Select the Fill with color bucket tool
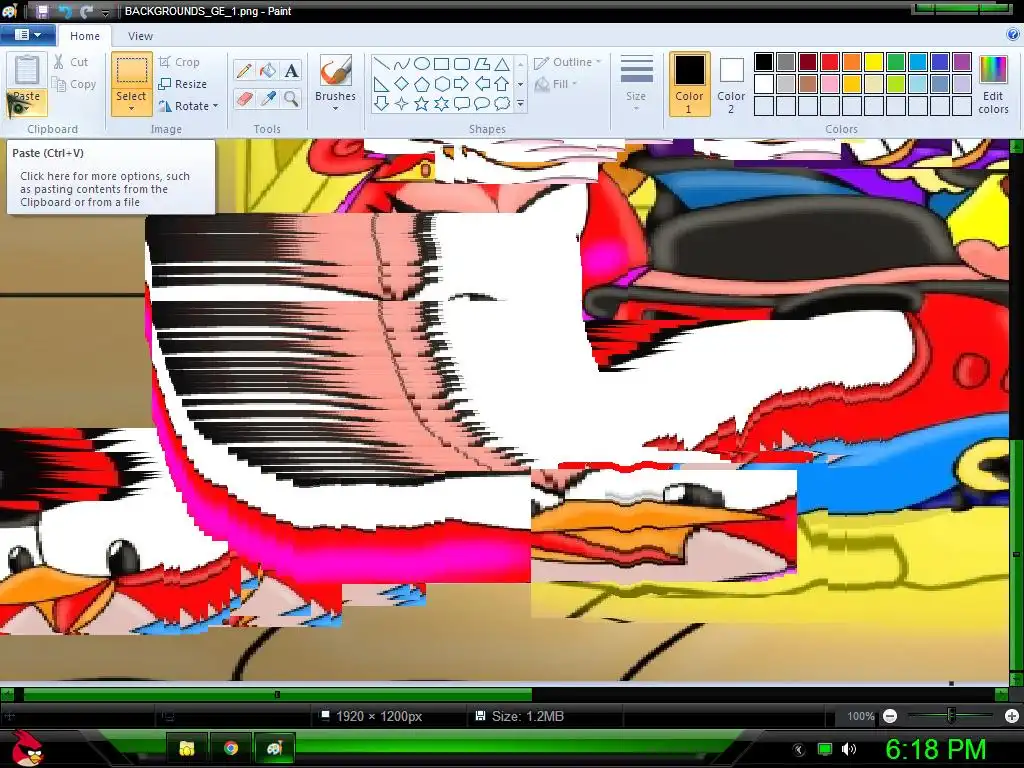Image resolution: width=1024 pixels, height=768 pixels. [268, 71]
